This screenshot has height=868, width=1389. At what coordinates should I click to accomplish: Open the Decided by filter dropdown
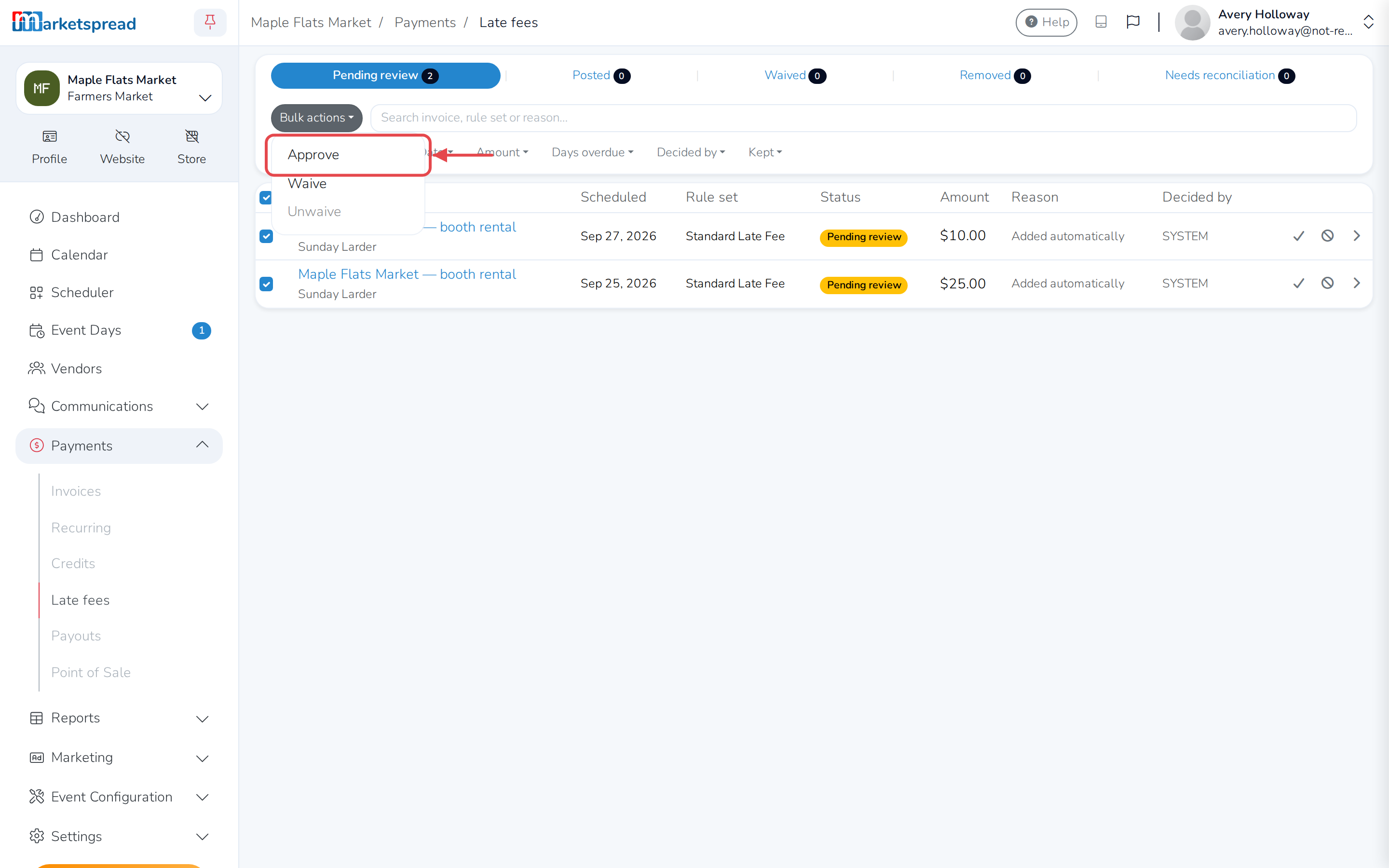pyautogui.click(x=691, y=152)
